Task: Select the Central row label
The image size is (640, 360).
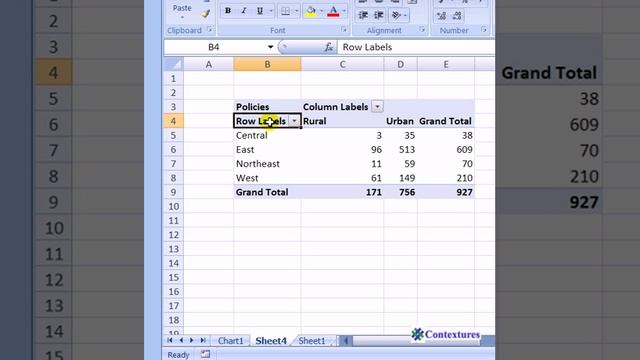Action: [267, 135]
